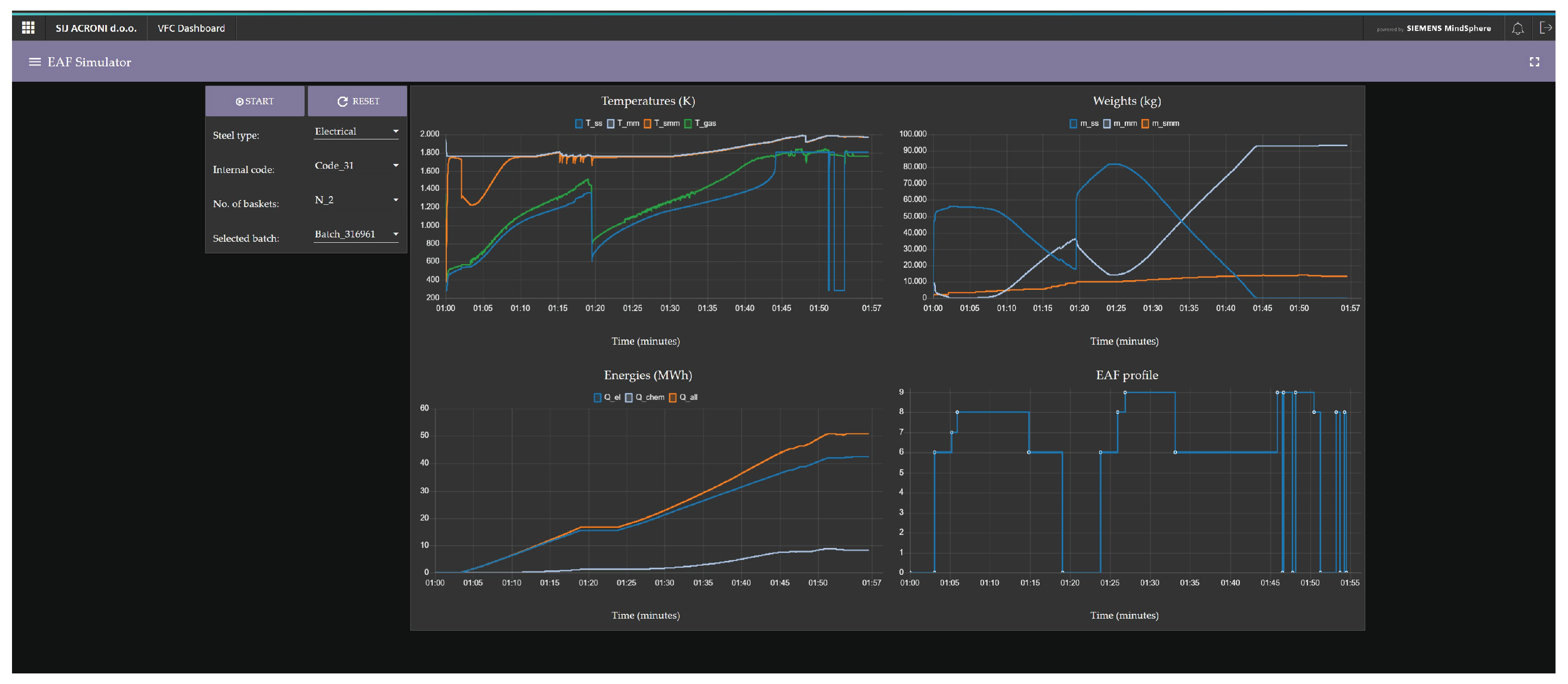This screenshot has height=684, width=1568.
Task: Toggle the Q_chem energy legend entry
Action: tap(645, 398)
